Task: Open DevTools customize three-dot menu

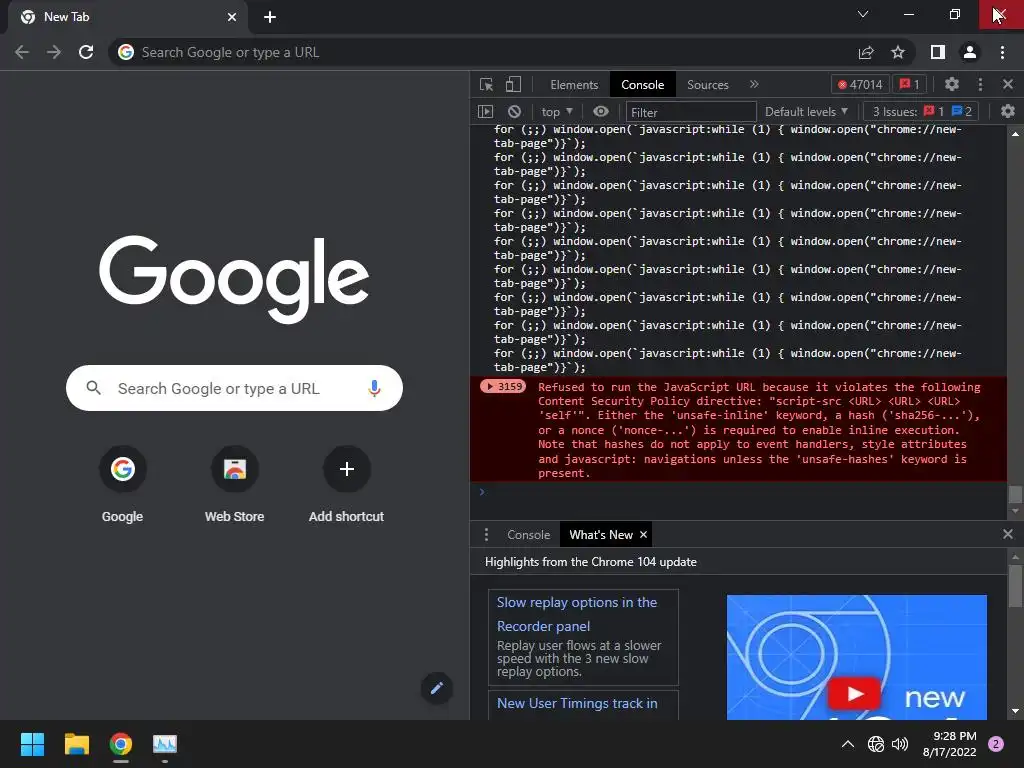Action: click(980, 84)
